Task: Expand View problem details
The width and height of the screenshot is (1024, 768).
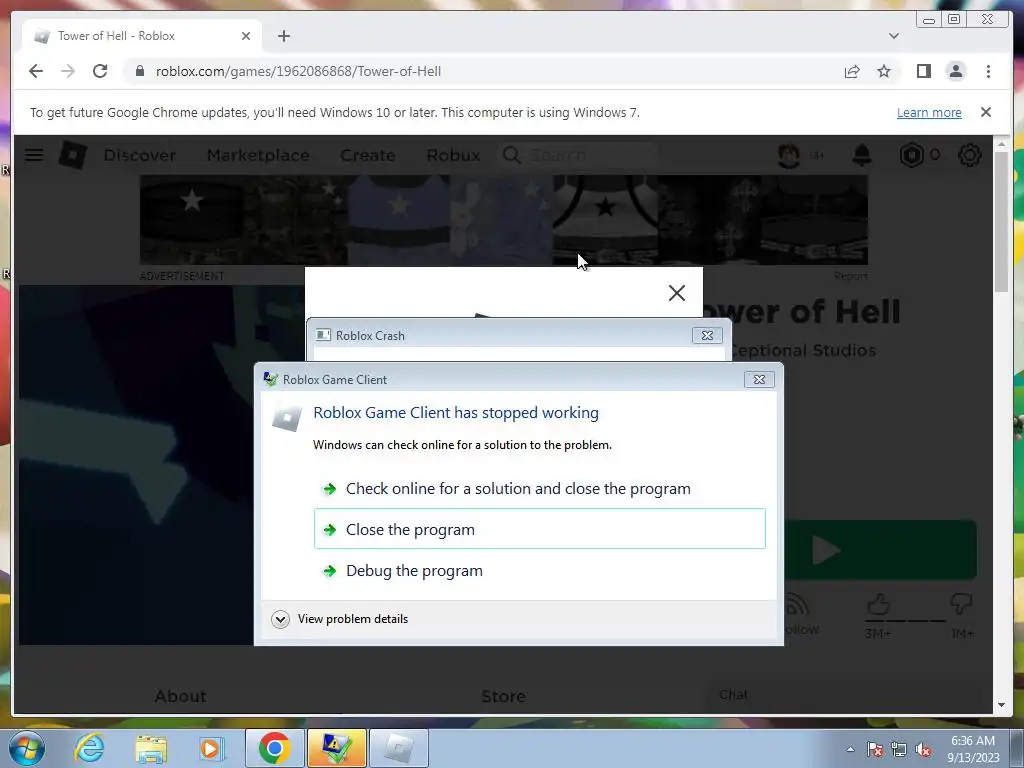Action: tap(340, 618)
